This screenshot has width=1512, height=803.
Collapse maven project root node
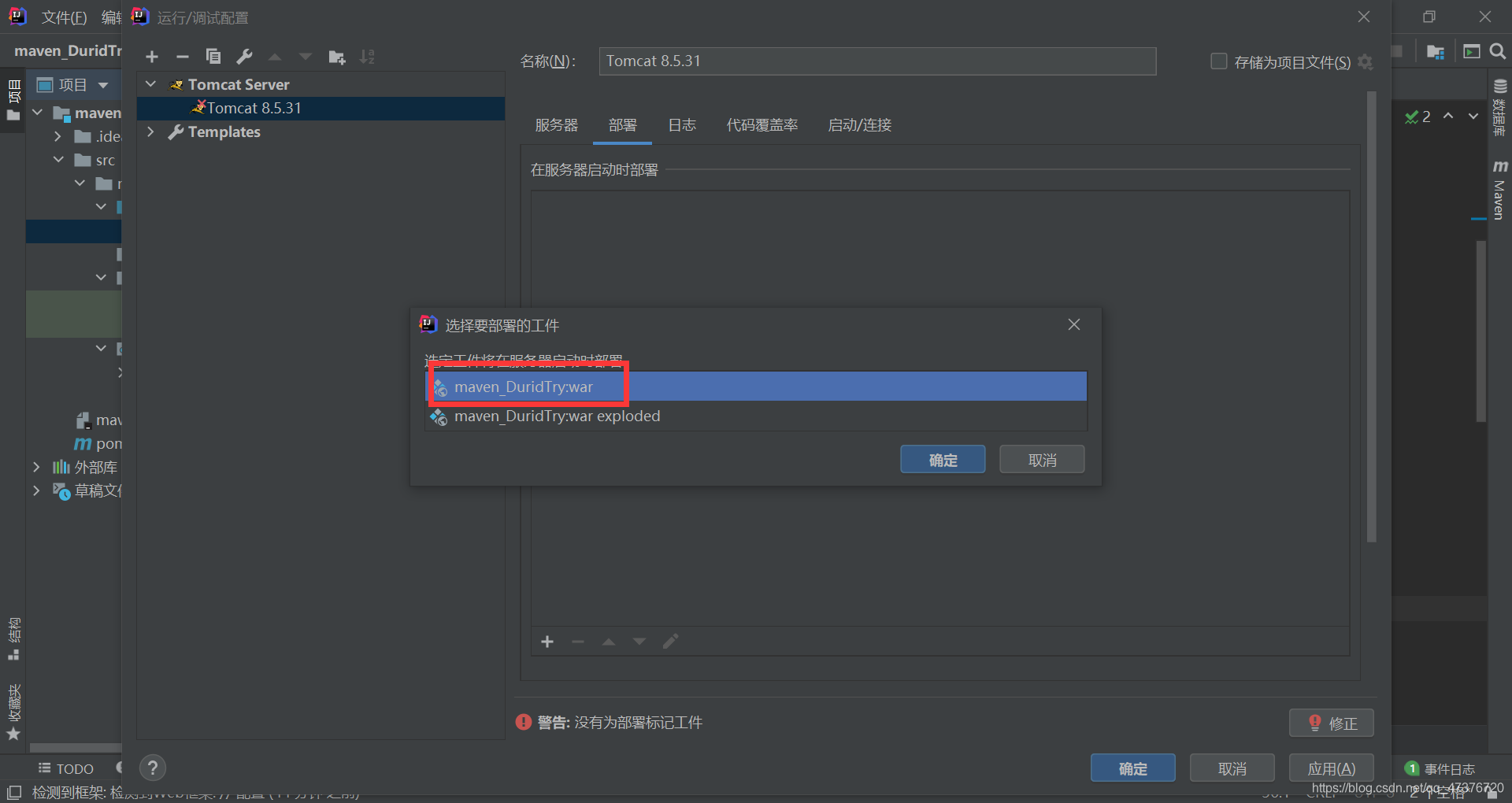point(37,113)
